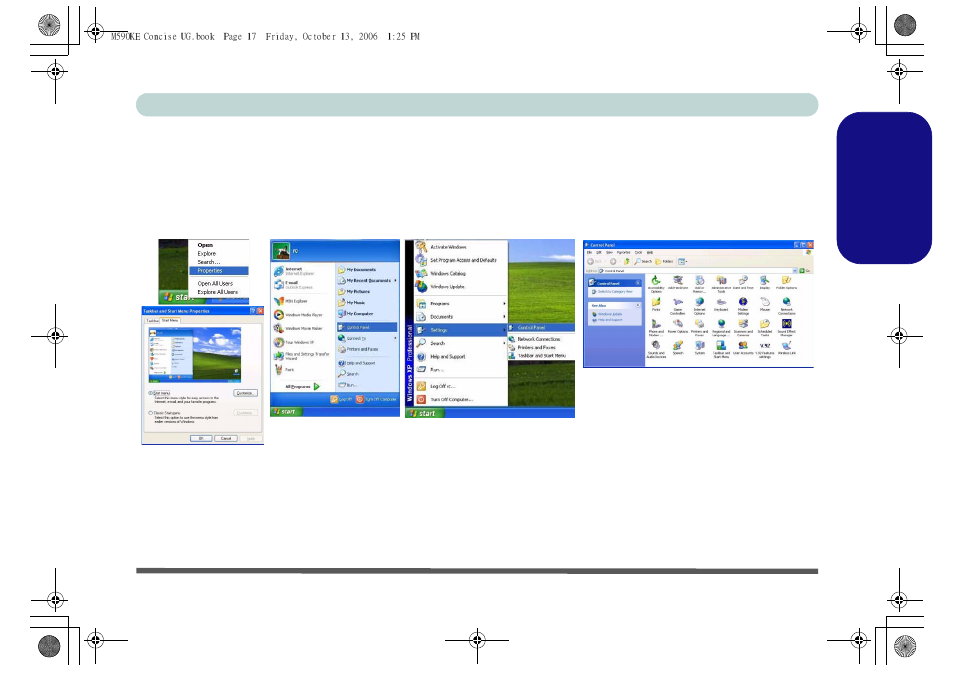Image resolution: width=954 pixels, height=673 pixels.
Task: Select Classic Start menu radio button
Action: 151,413
